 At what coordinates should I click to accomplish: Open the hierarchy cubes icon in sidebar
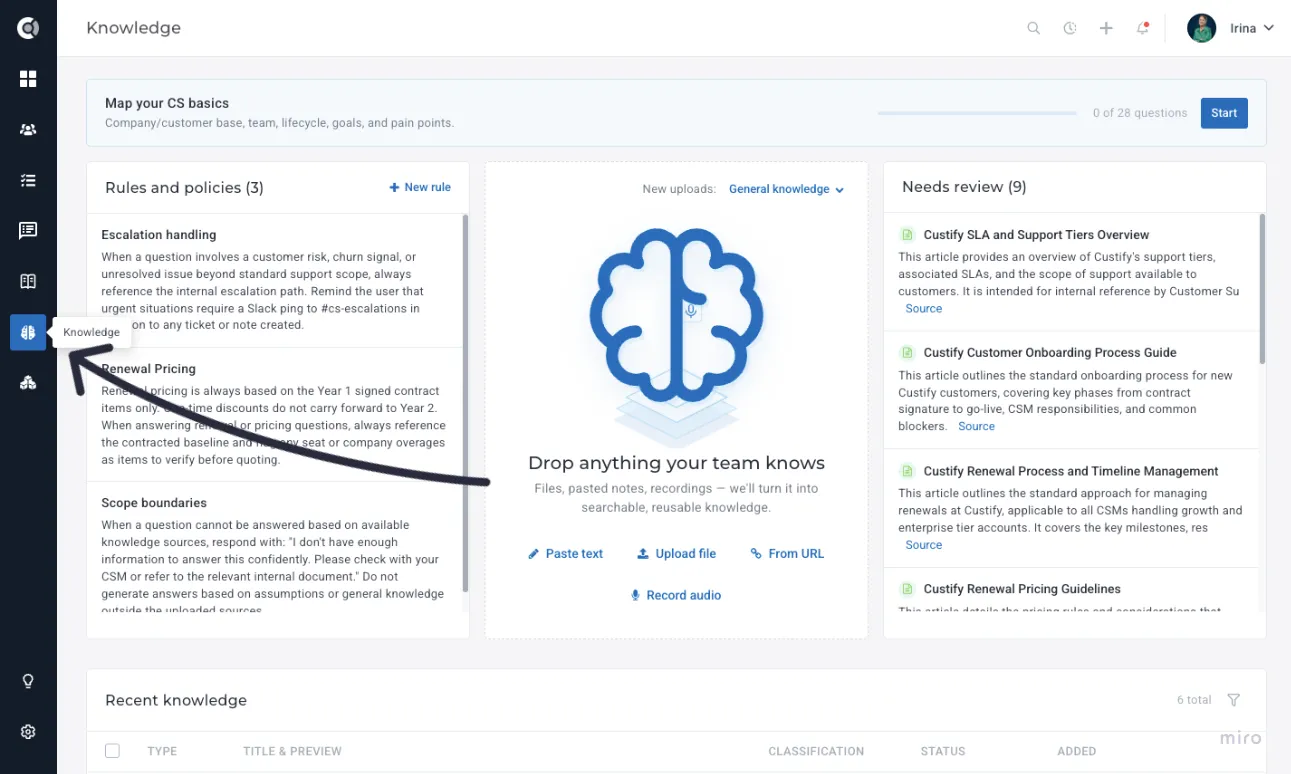click(x=28, y=383)
